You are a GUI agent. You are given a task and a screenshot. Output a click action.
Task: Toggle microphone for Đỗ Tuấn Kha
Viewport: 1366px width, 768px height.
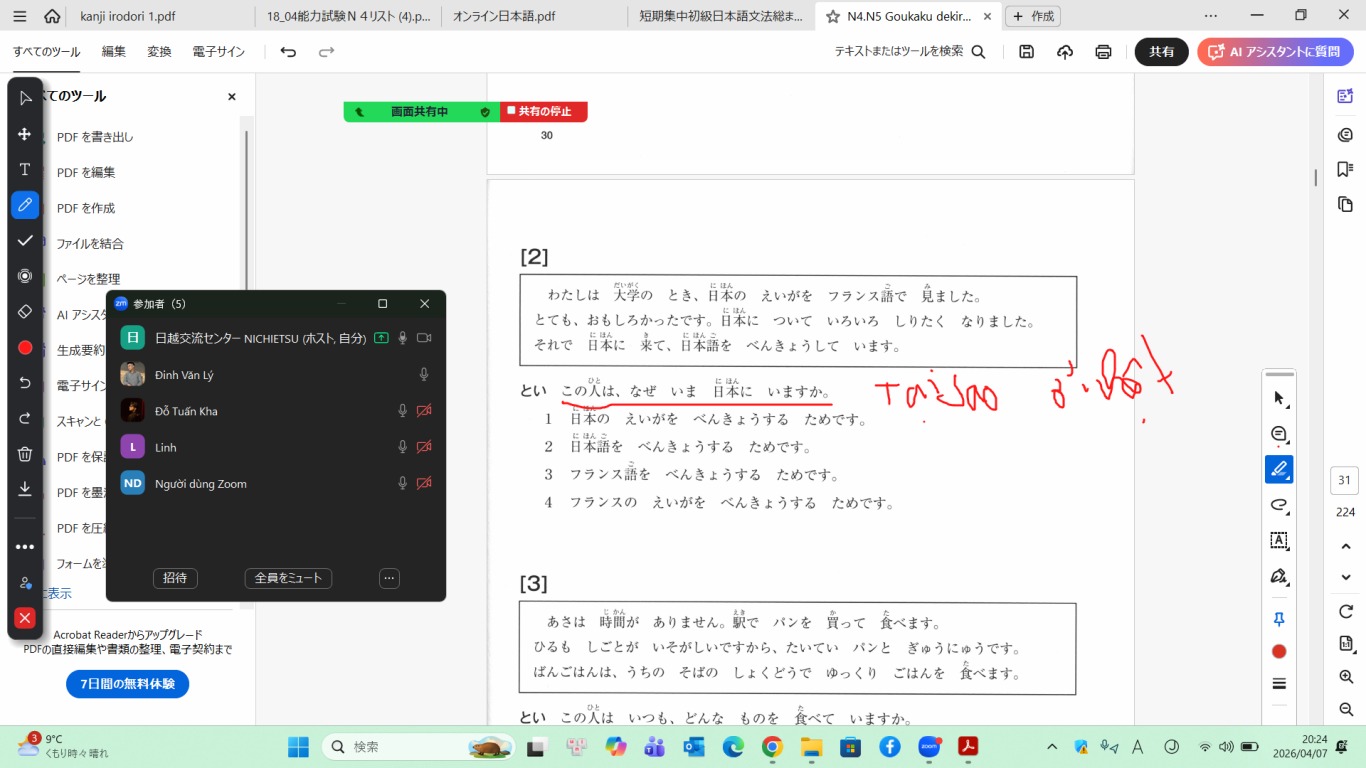(x=403, y=411)
